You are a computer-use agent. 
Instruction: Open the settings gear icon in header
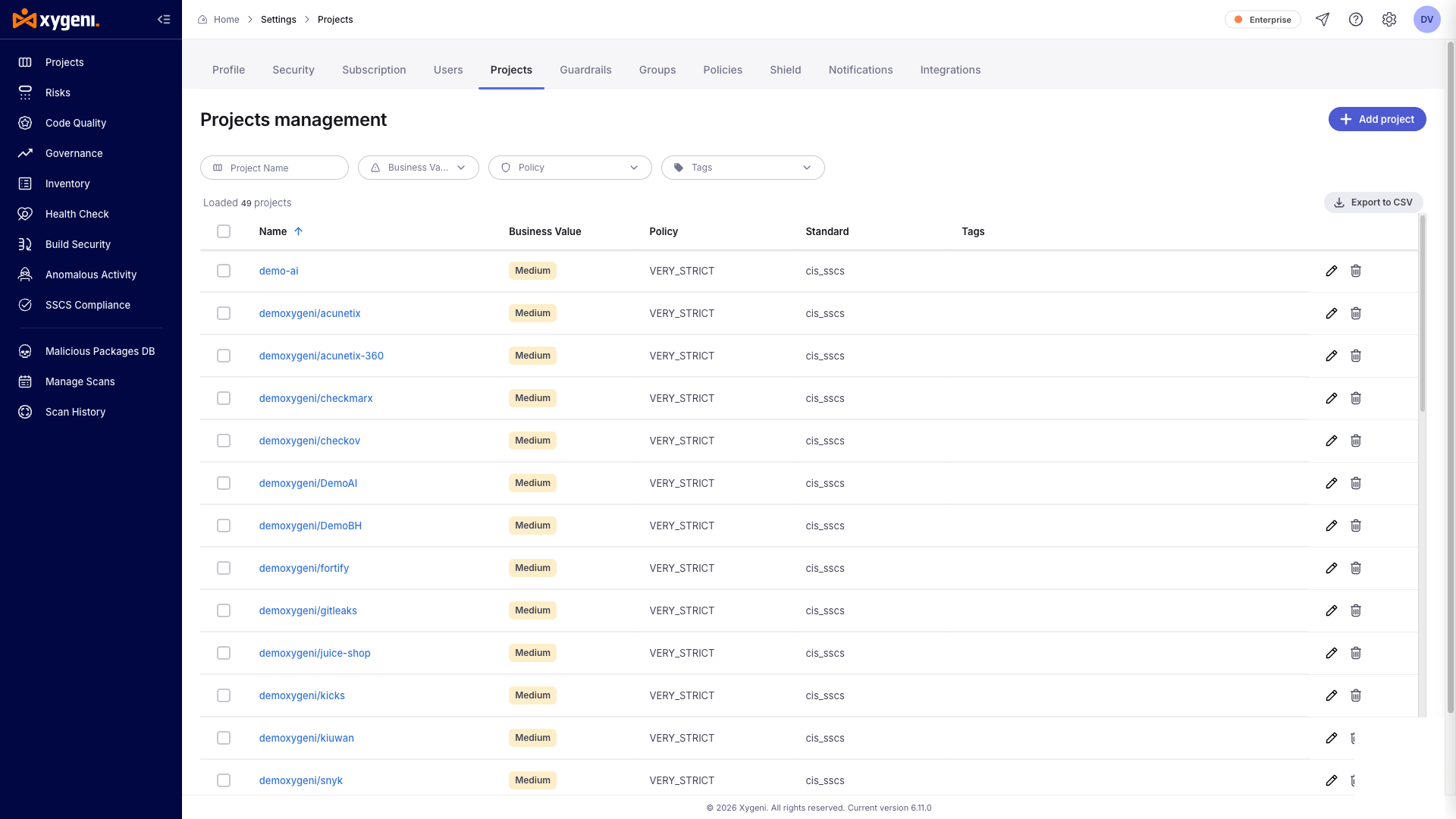tap(1389, 20)
